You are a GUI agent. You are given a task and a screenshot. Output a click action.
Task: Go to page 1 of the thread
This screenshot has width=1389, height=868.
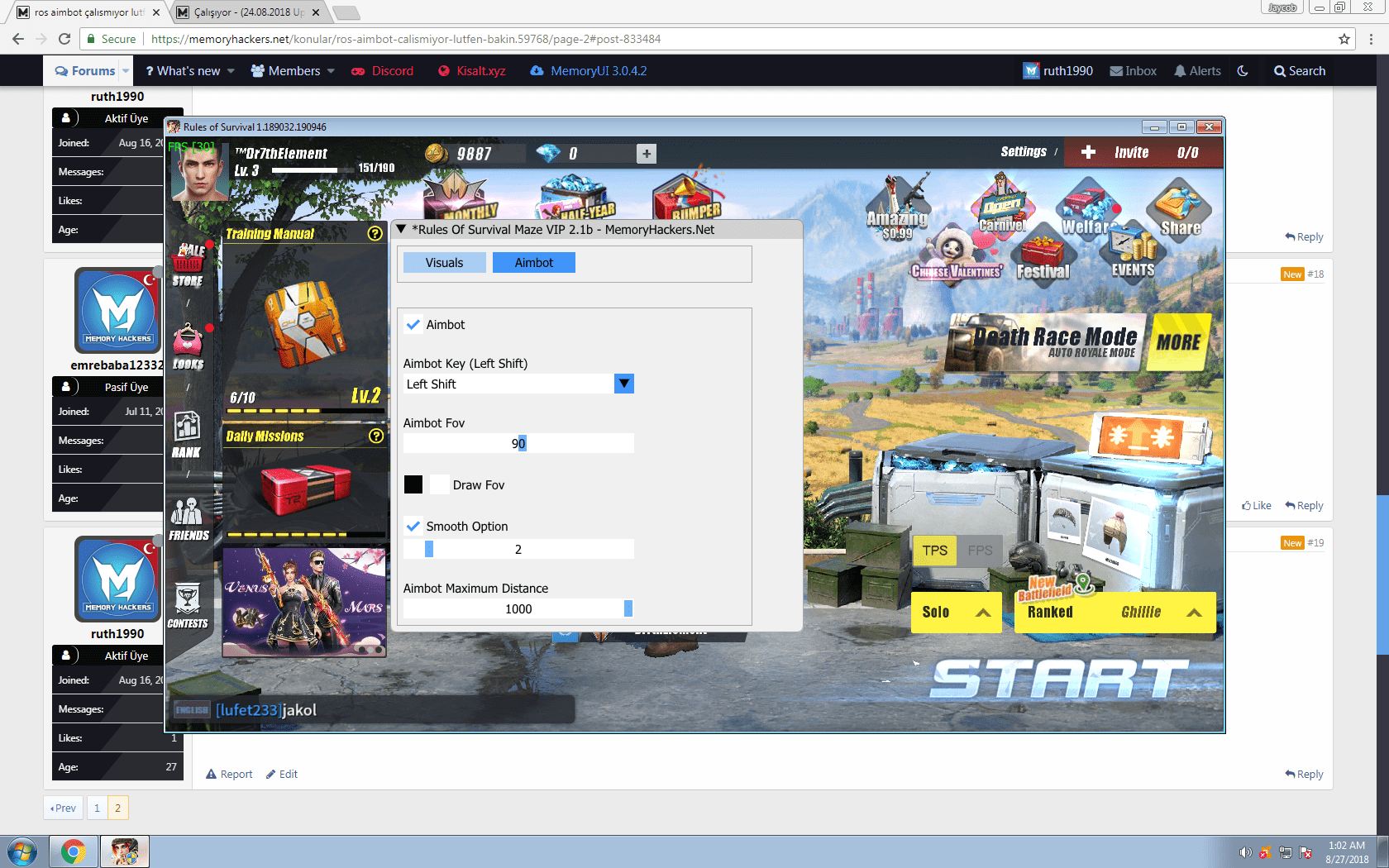click(97, 808)
